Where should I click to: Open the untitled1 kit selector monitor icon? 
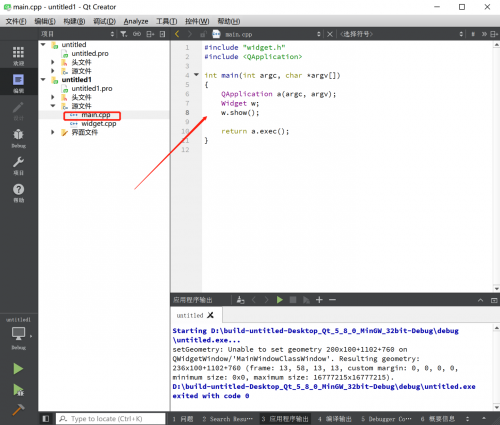[18, 333]
